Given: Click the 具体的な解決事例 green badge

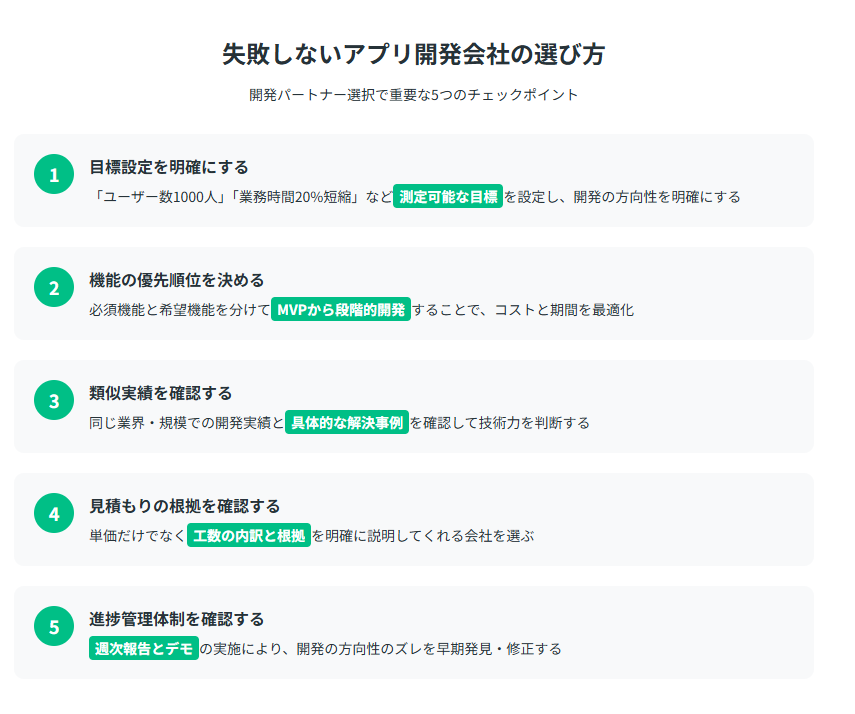Looking at the screenshot, I should 347,422.
